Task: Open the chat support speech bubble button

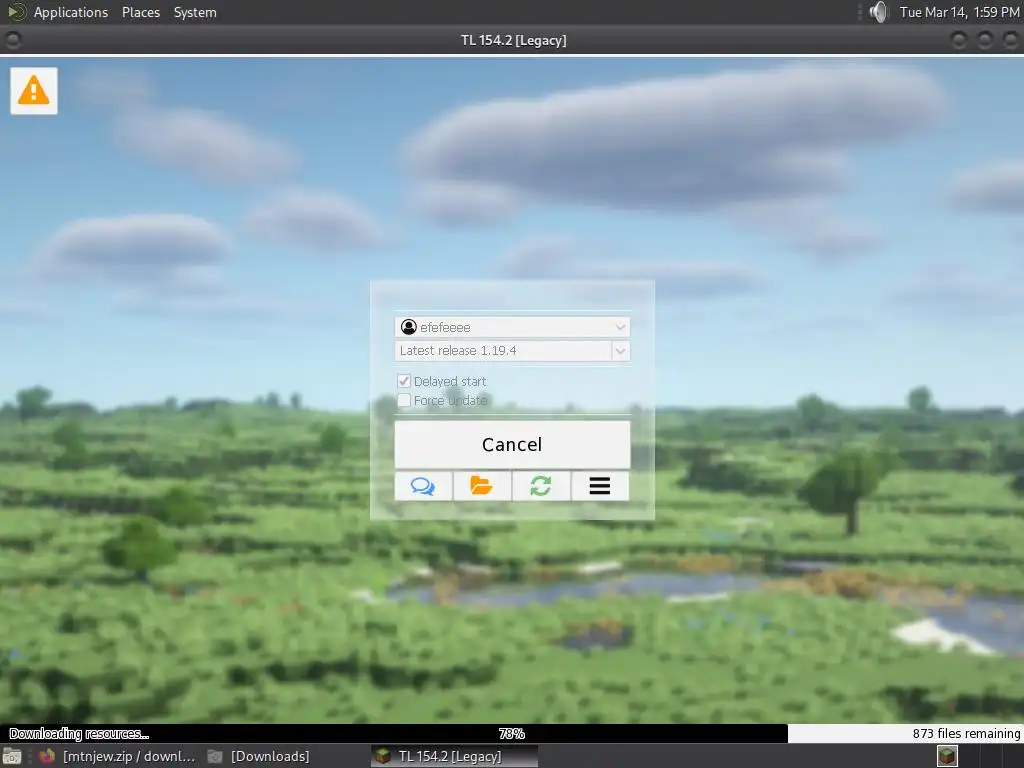Action: tap(423, 486)
